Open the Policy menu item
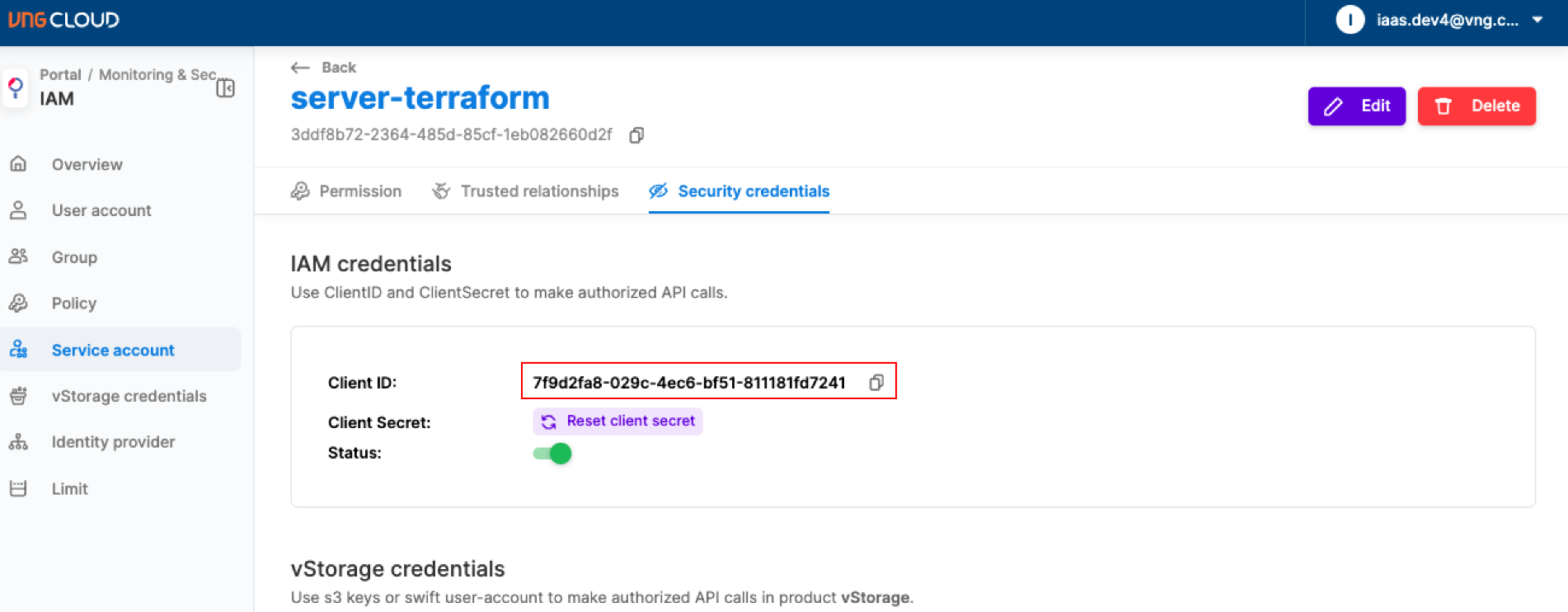 coord(73,304)
